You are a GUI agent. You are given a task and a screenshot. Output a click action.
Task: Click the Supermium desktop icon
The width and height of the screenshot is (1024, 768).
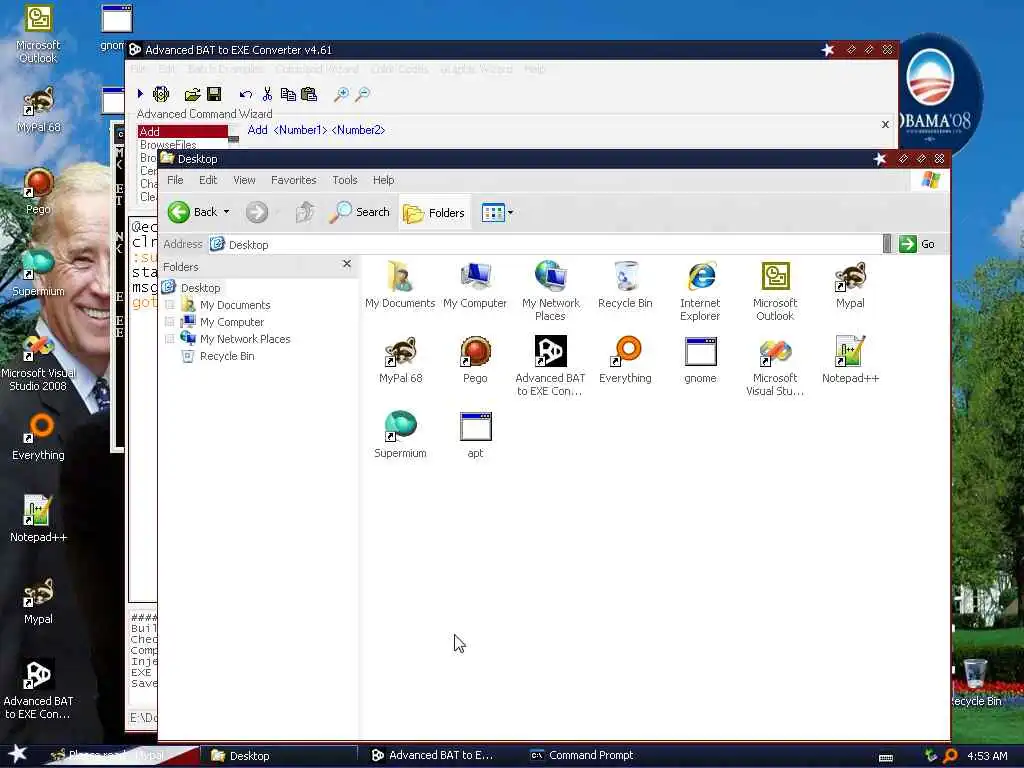(x=38, y=272)
